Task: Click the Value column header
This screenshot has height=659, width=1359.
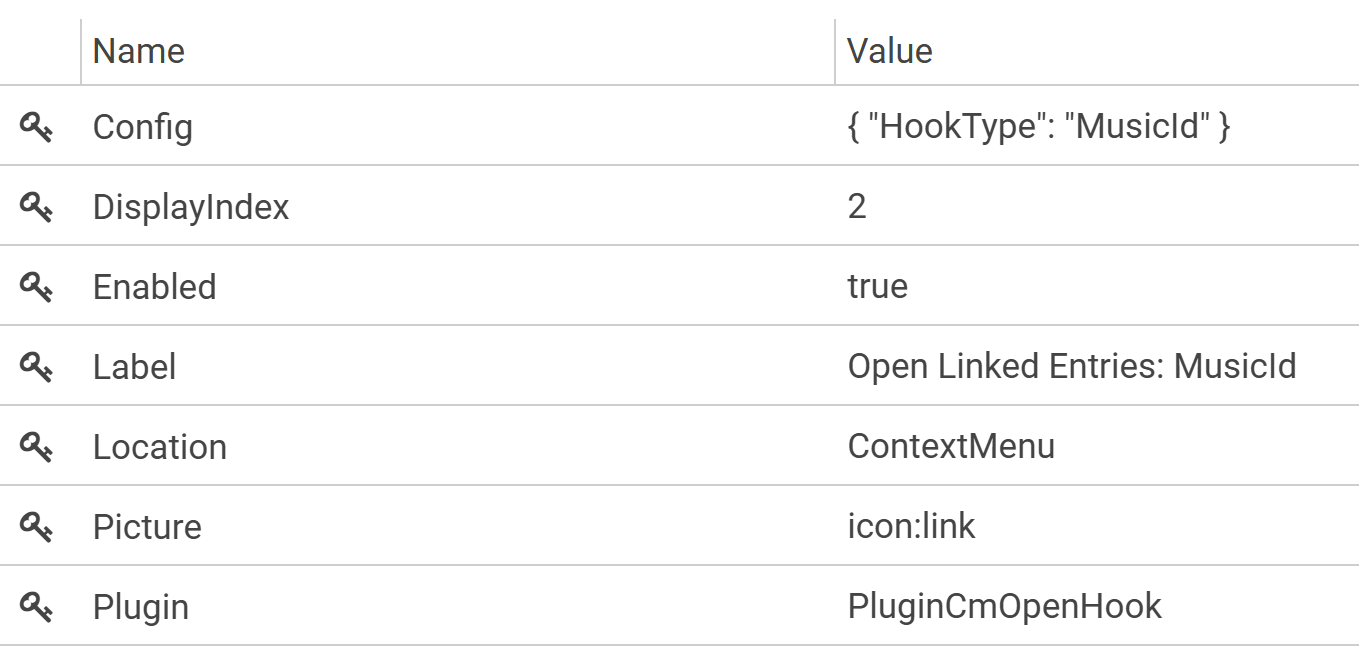Action: coord(890,51)
